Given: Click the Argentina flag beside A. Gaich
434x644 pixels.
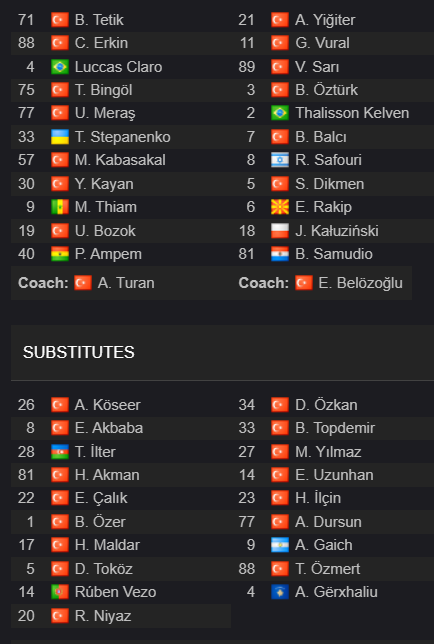Looking at the screenshot, I should pos(280,545).
